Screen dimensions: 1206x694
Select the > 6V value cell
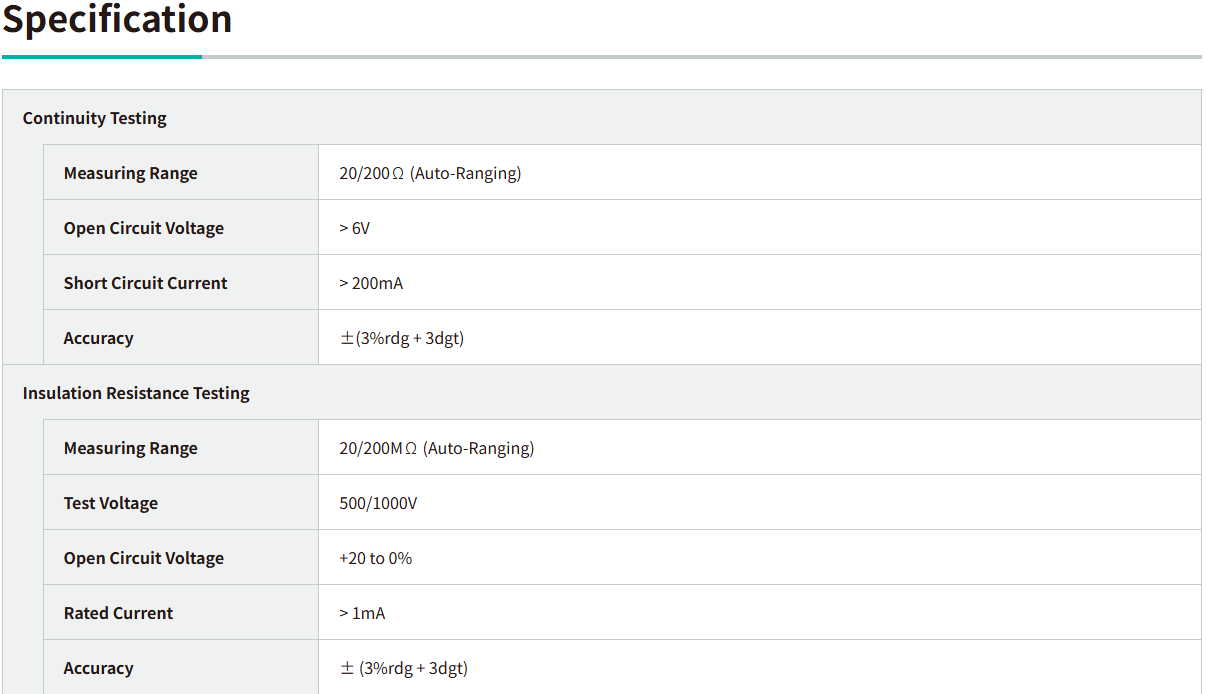(355, 228)
